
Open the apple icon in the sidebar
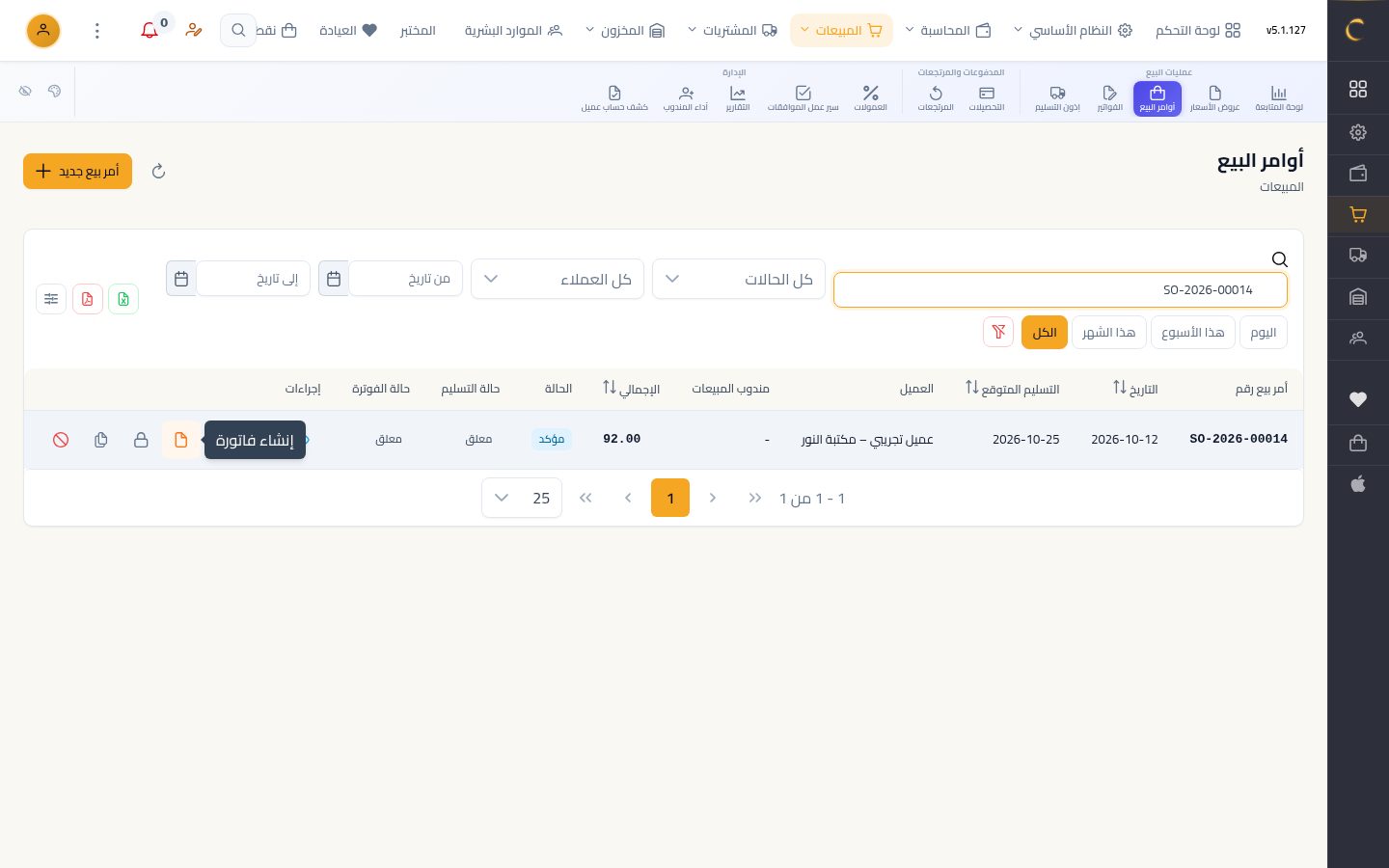point(1358,484)
